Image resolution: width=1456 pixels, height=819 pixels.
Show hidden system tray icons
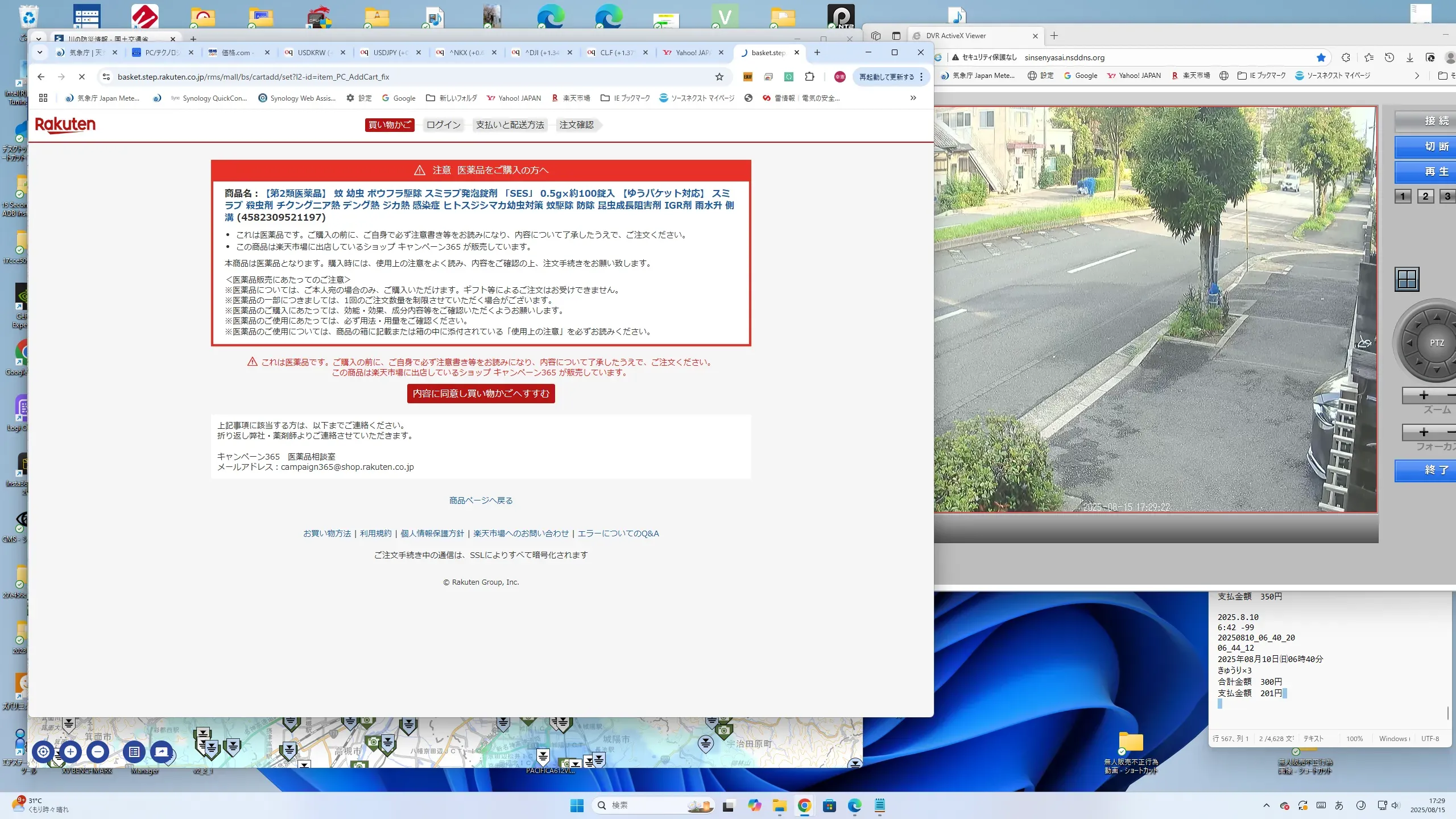tap(1266, 805)
